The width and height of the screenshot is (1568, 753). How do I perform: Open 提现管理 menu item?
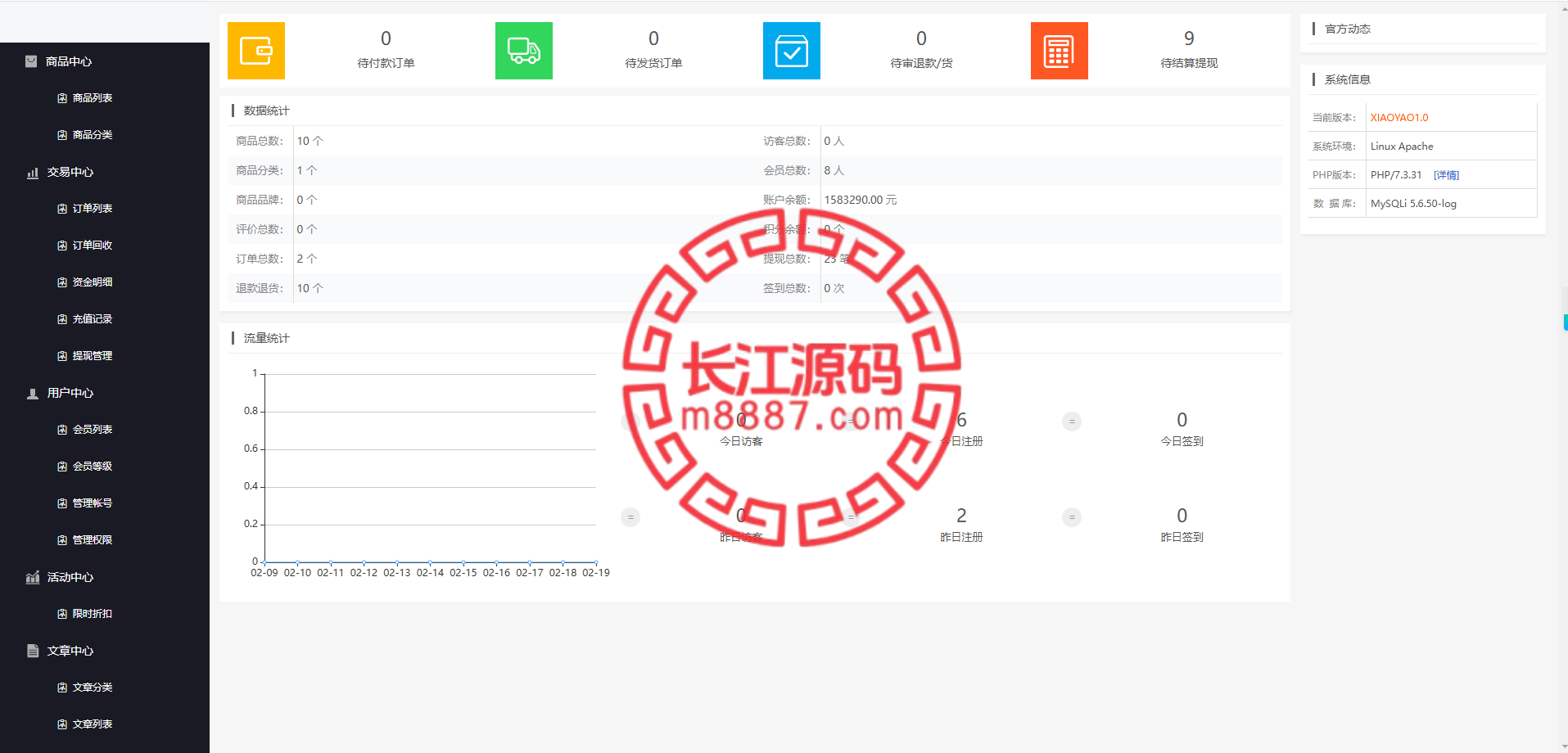pyautogui.click(x=93, y=356)
